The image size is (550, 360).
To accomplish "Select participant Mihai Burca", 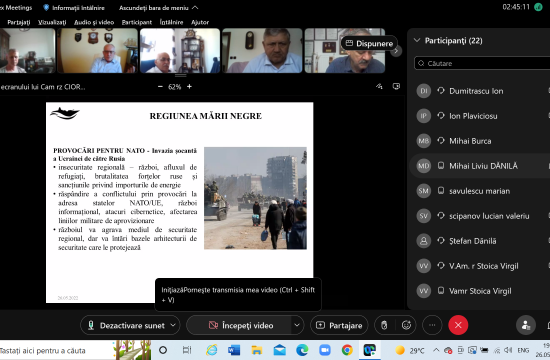I will tap(479, 141).
